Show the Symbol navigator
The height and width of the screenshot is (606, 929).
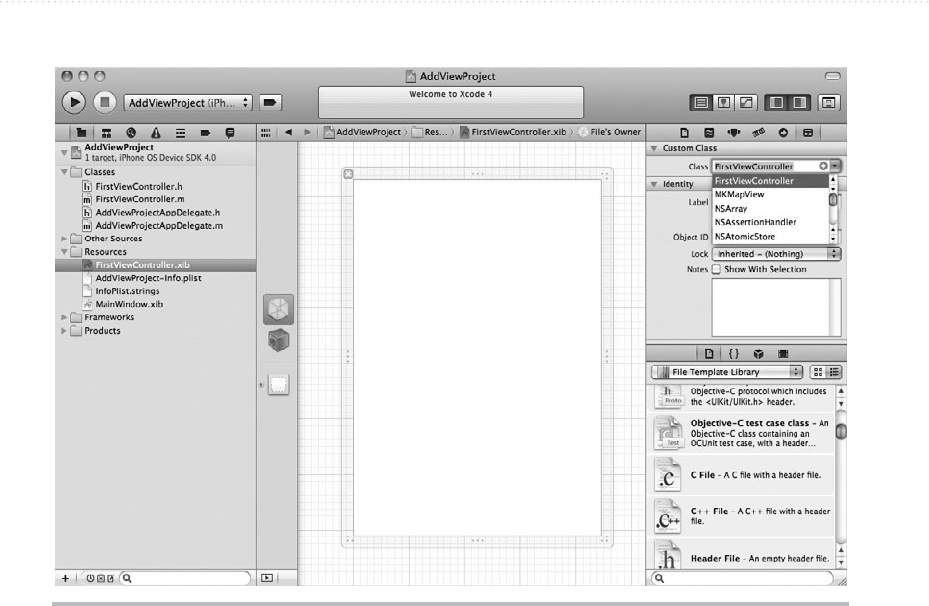(106, 133)
